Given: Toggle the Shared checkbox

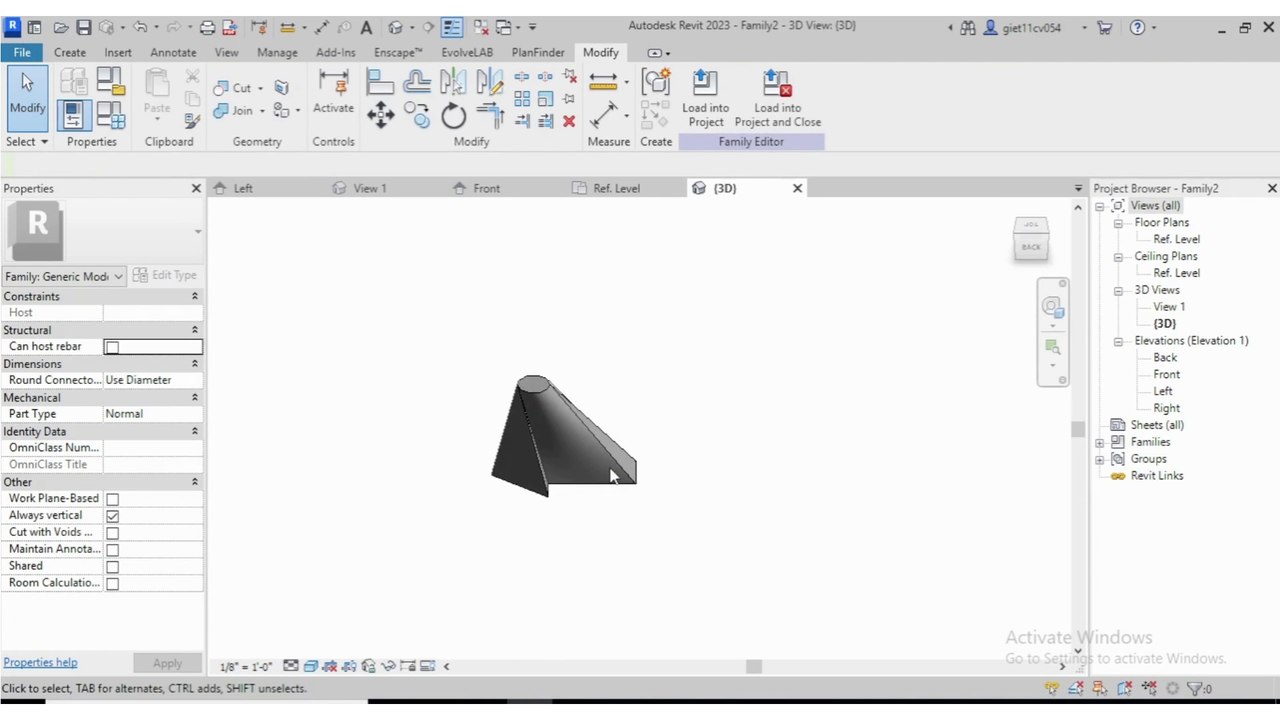Looking at the screenshot, I should [112, 567].
